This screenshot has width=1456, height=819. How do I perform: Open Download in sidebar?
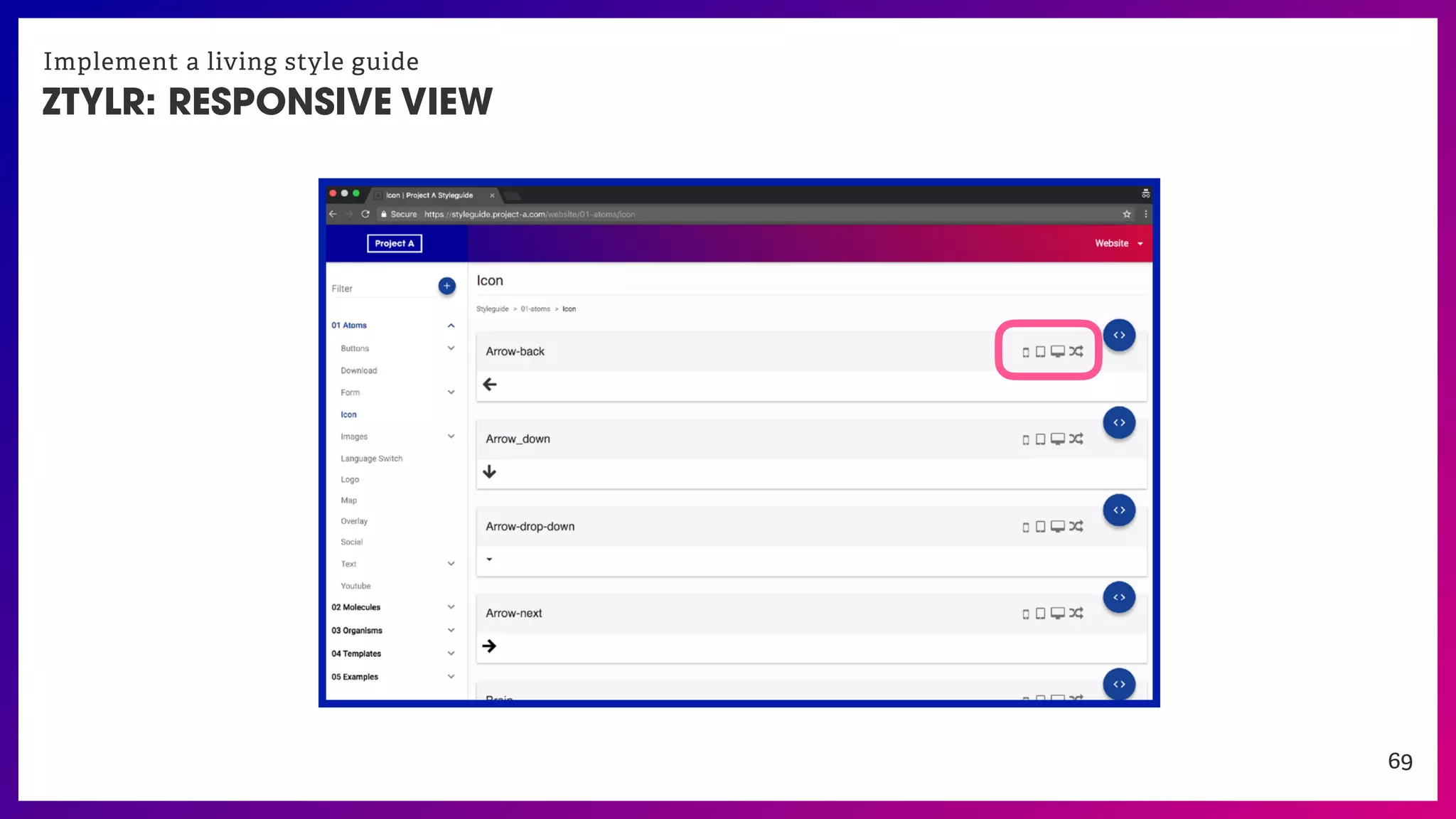pyautogui.click(x=358, y=370)
